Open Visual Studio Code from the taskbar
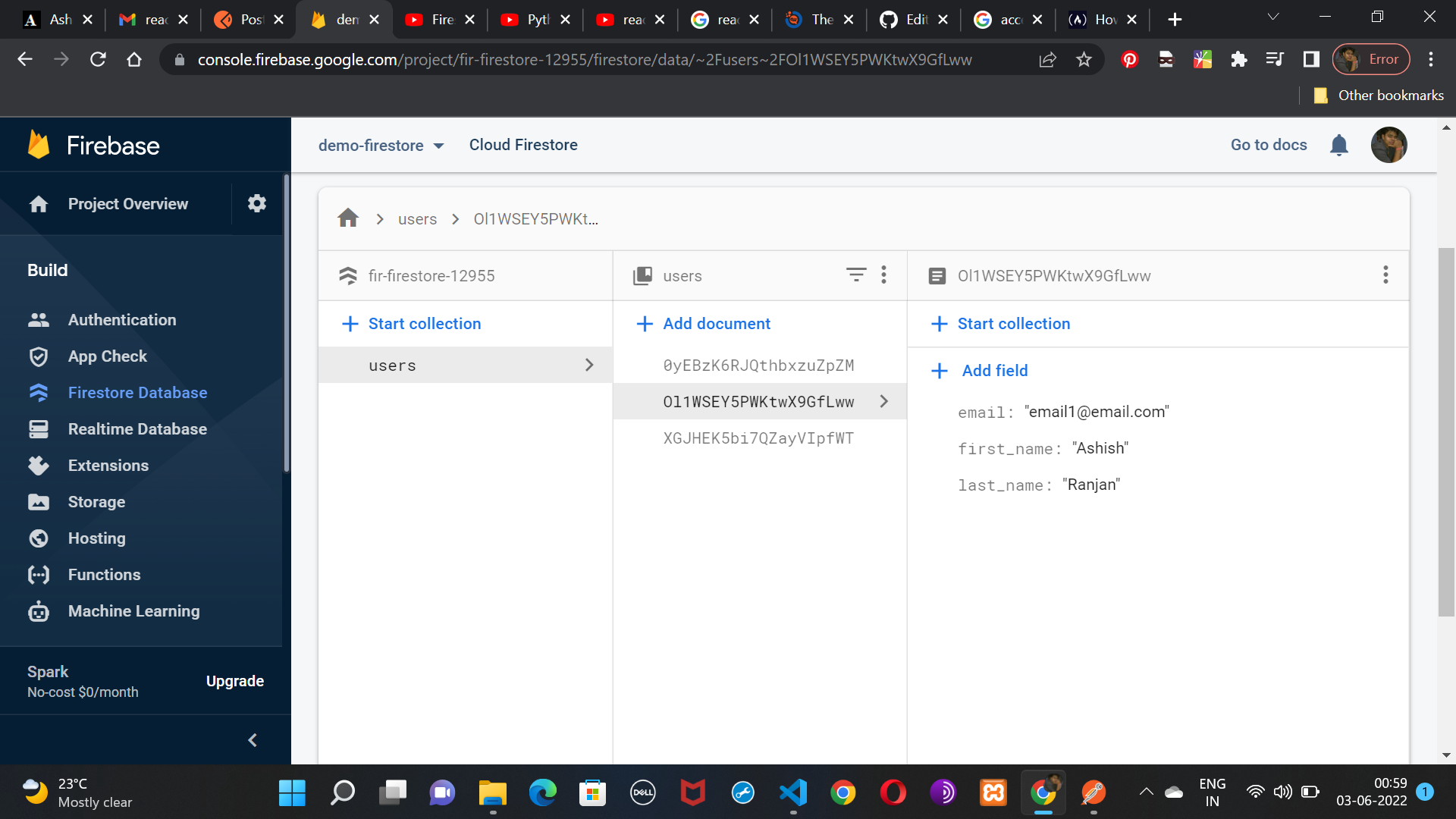The height and width of the screenshot is (819, 1456). pyautogui.click(x=792, y=792)
